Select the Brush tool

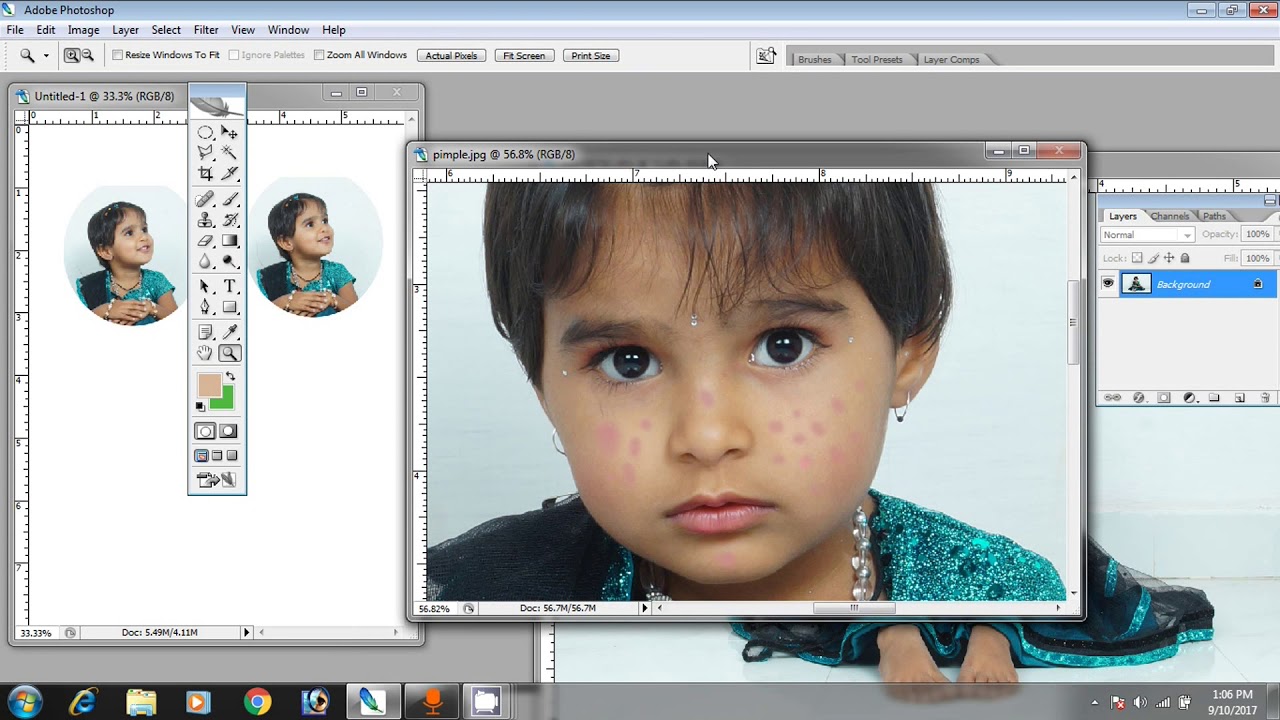[230, 200]
